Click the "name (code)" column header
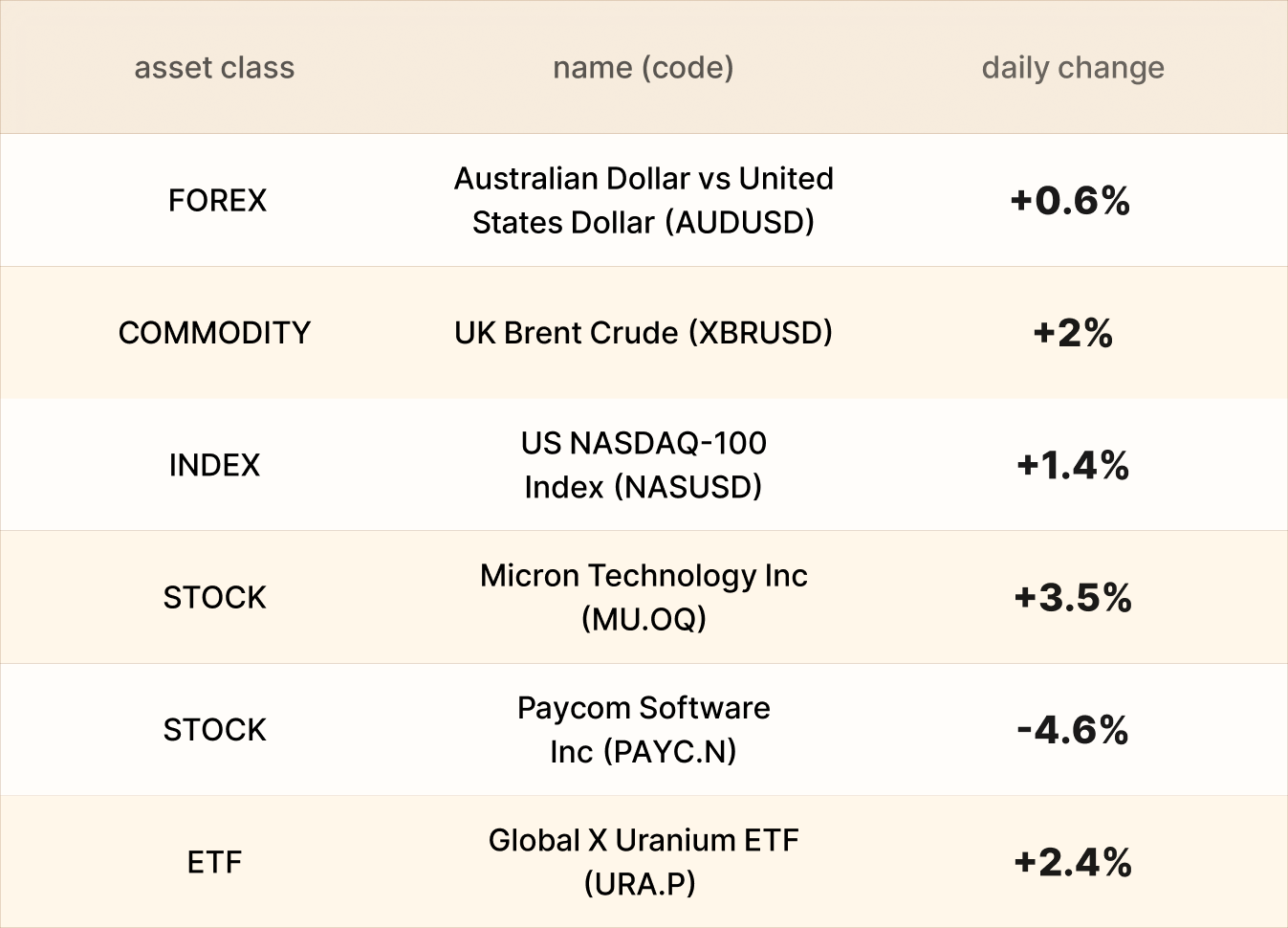The height and width of the screenshot is (928, 1288). 644,68
